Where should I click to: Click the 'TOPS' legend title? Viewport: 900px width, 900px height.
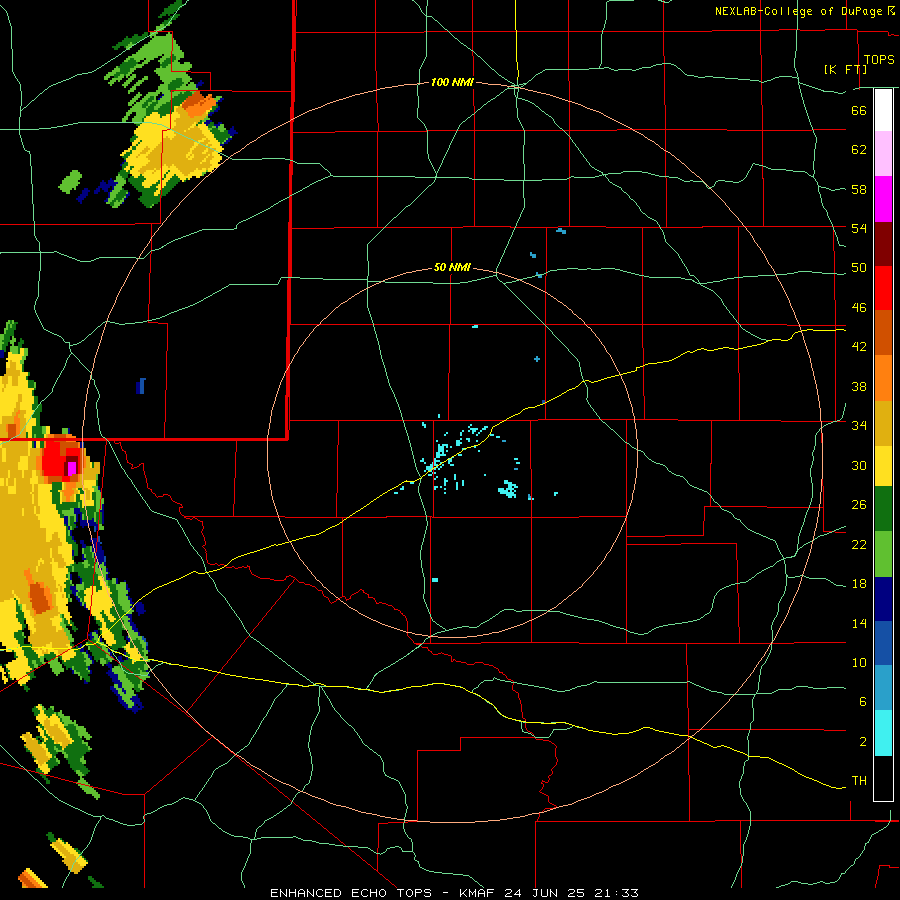click(879, 59)
